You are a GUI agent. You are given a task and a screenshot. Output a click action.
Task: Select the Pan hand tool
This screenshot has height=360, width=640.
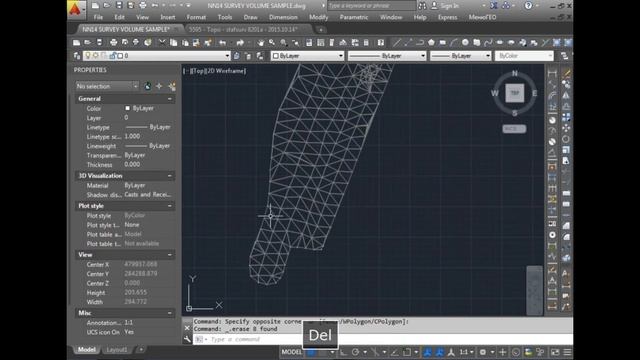click(x=261, y=42)
